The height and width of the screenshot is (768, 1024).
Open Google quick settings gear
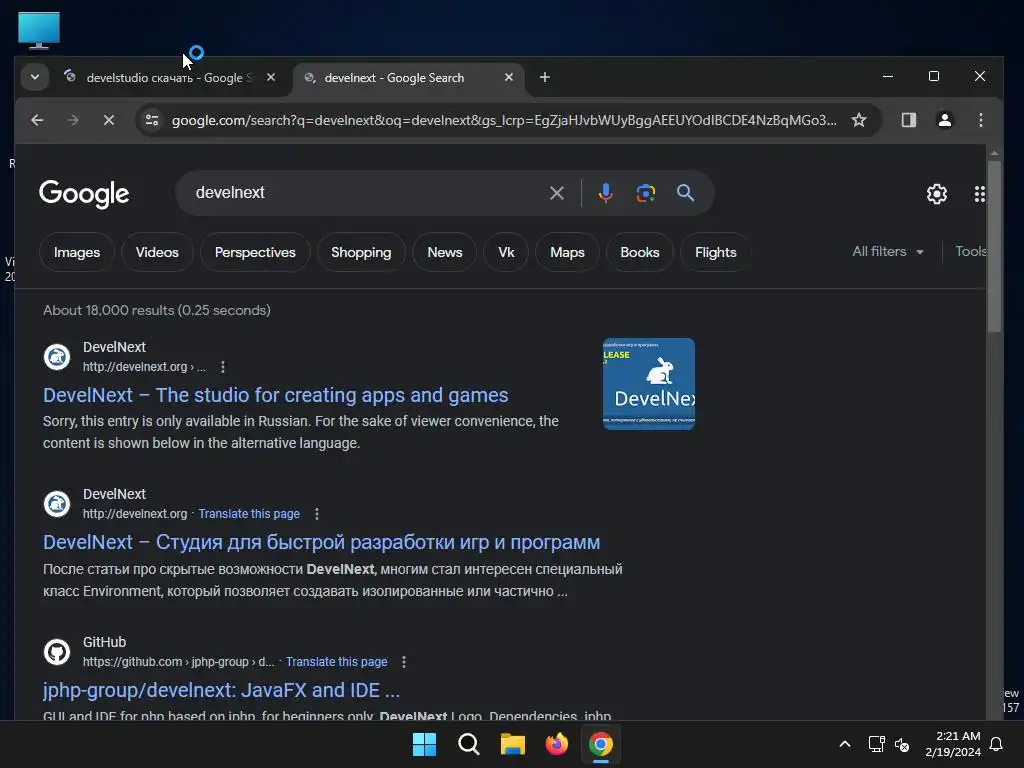click(936, 194)
